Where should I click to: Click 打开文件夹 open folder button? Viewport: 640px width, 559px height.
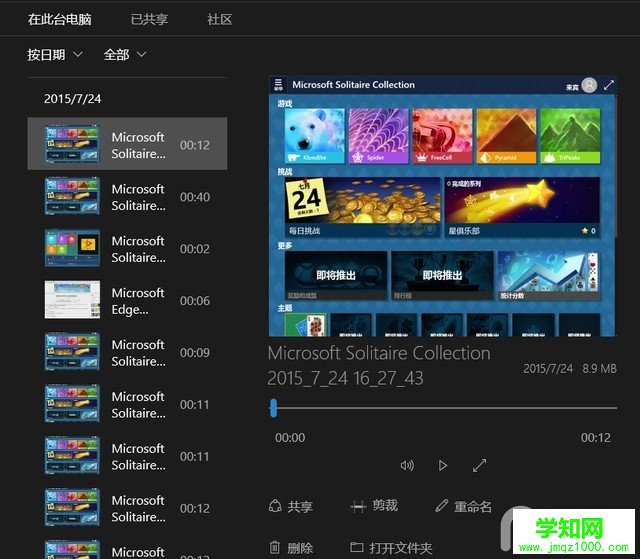(x=391, y=548)
